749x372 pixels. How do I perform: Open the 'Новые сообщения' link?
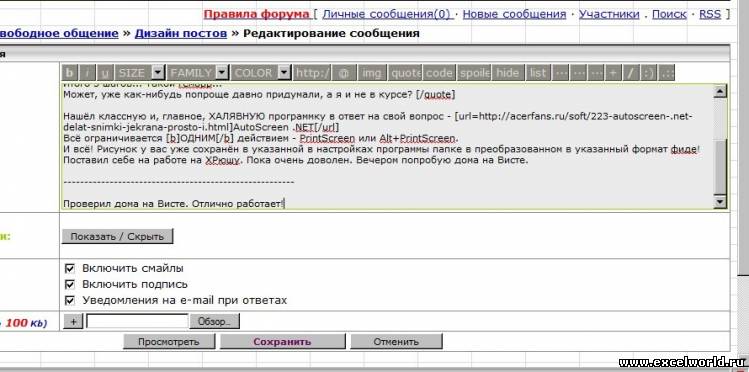[x=514, y=14]
